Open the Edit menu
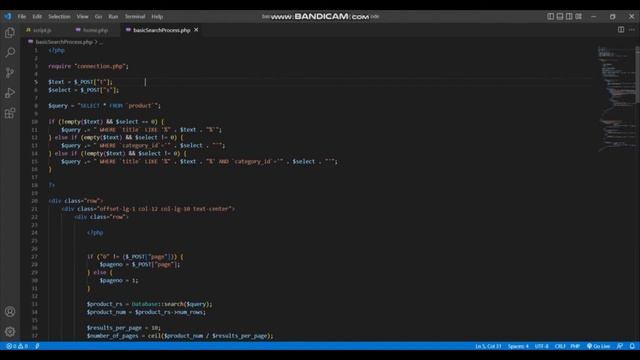Screen dimensions: 640x360 point(37,17)
